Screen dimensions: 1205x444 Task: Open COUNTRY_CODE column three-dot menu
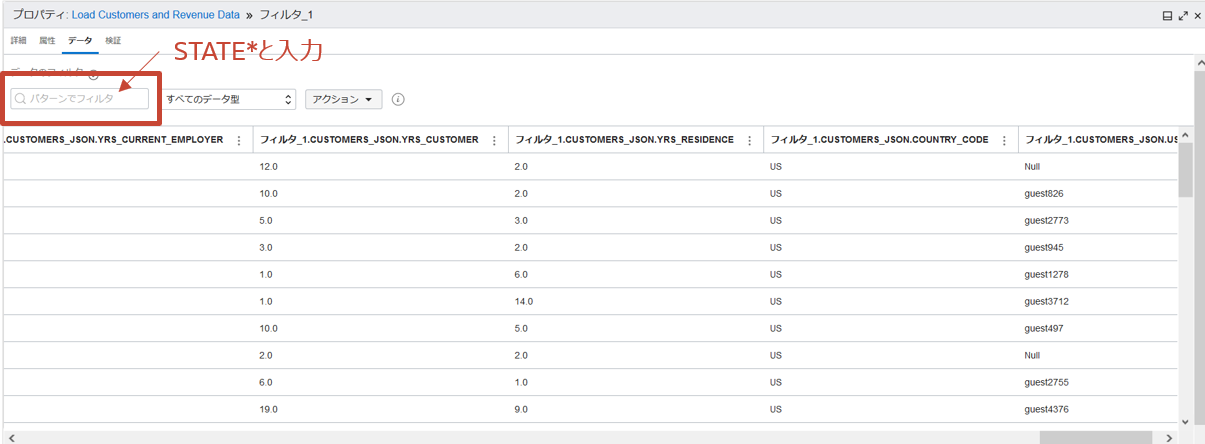pyautogui.click(x=1003, y=140)
